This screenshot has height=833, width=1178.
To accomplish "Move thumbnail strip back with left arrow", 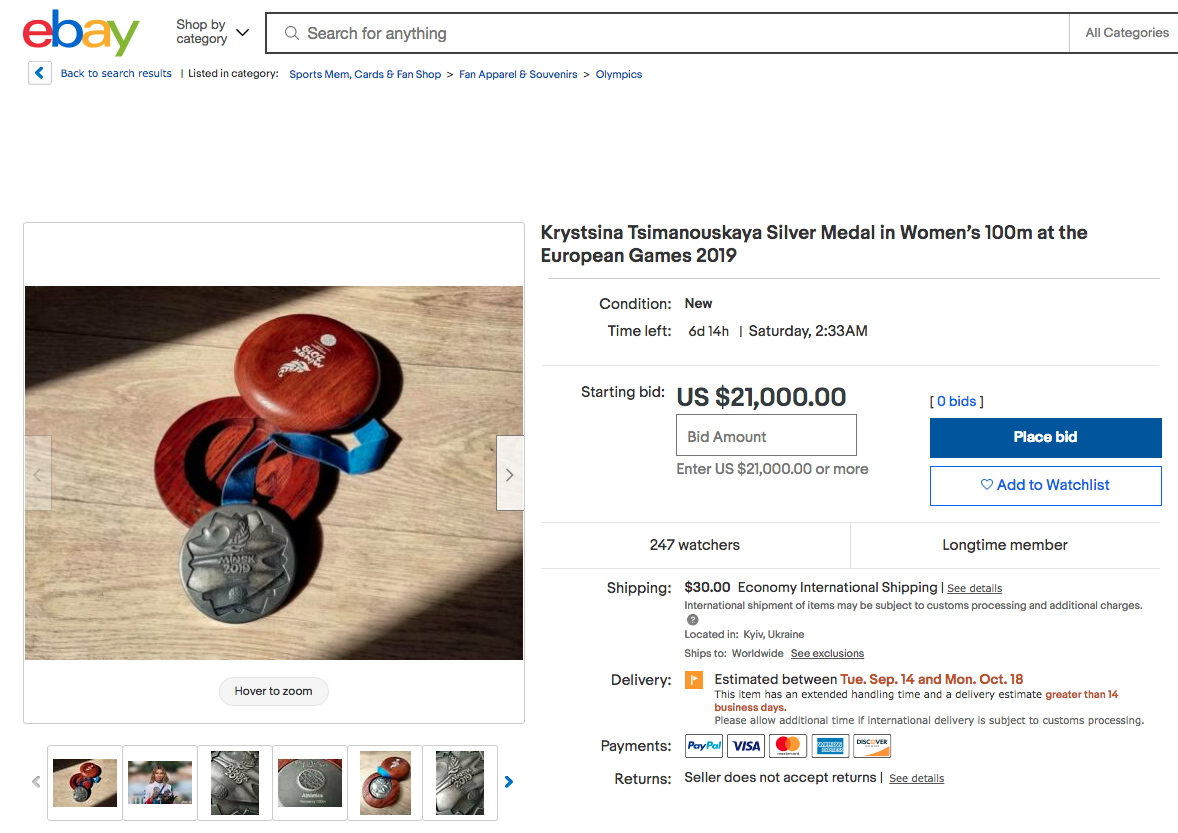I will pyautogui.click(x=36, y=782).
